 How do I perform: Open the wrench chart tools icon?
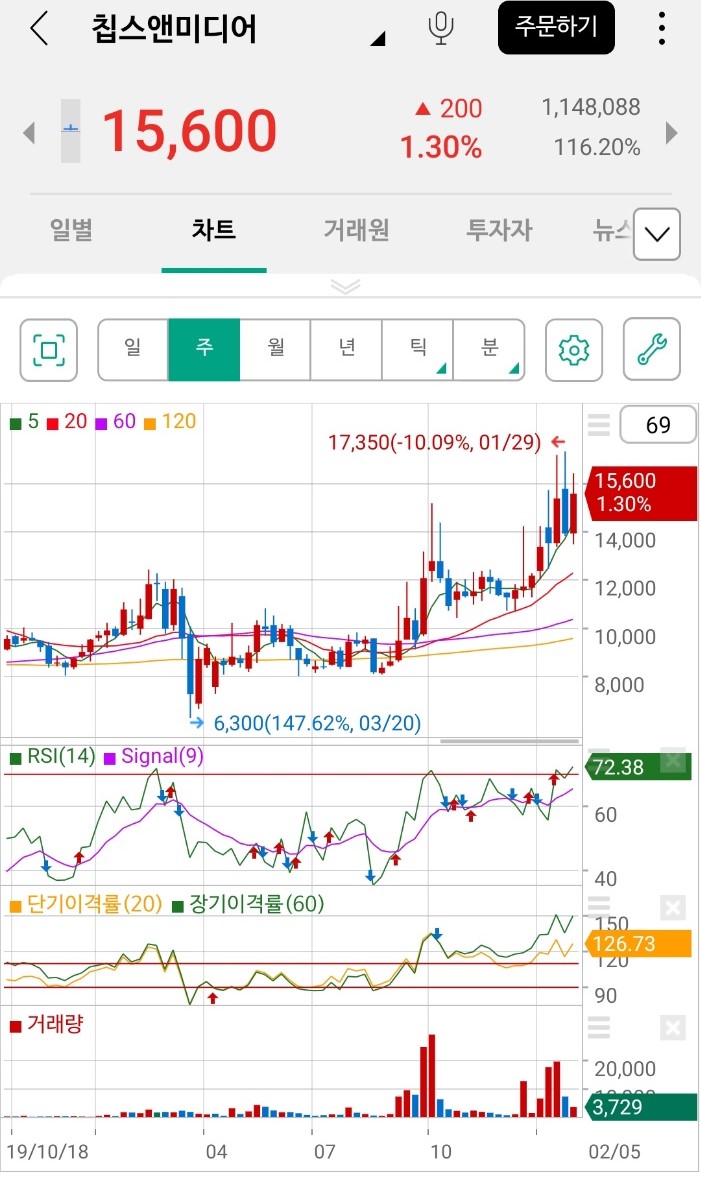coord(652,350)
